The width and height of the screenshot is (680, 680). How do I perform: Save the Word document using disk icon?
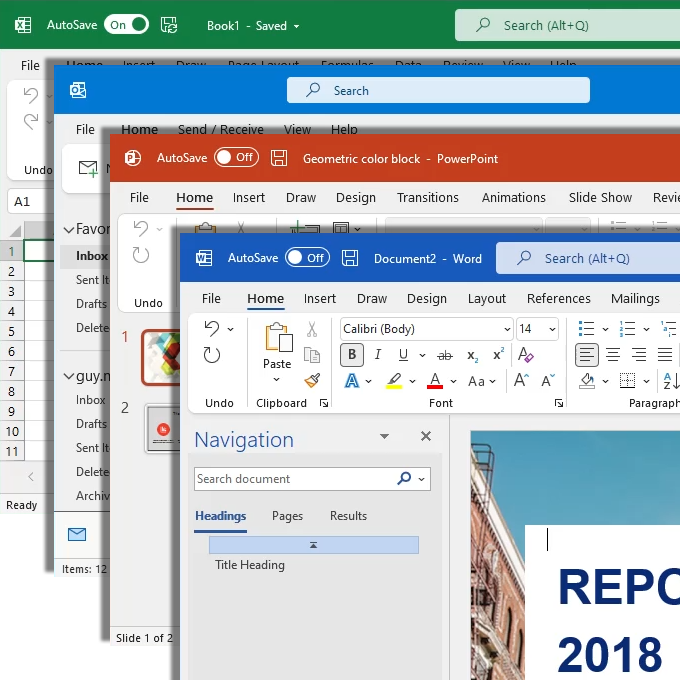point(350,258)
